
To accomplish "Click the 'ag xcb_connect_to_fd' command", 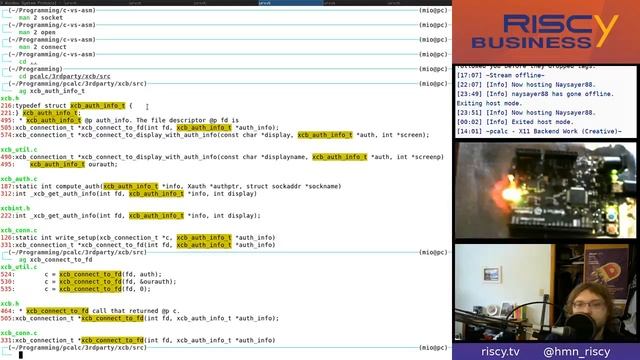I will pos(56,260).
